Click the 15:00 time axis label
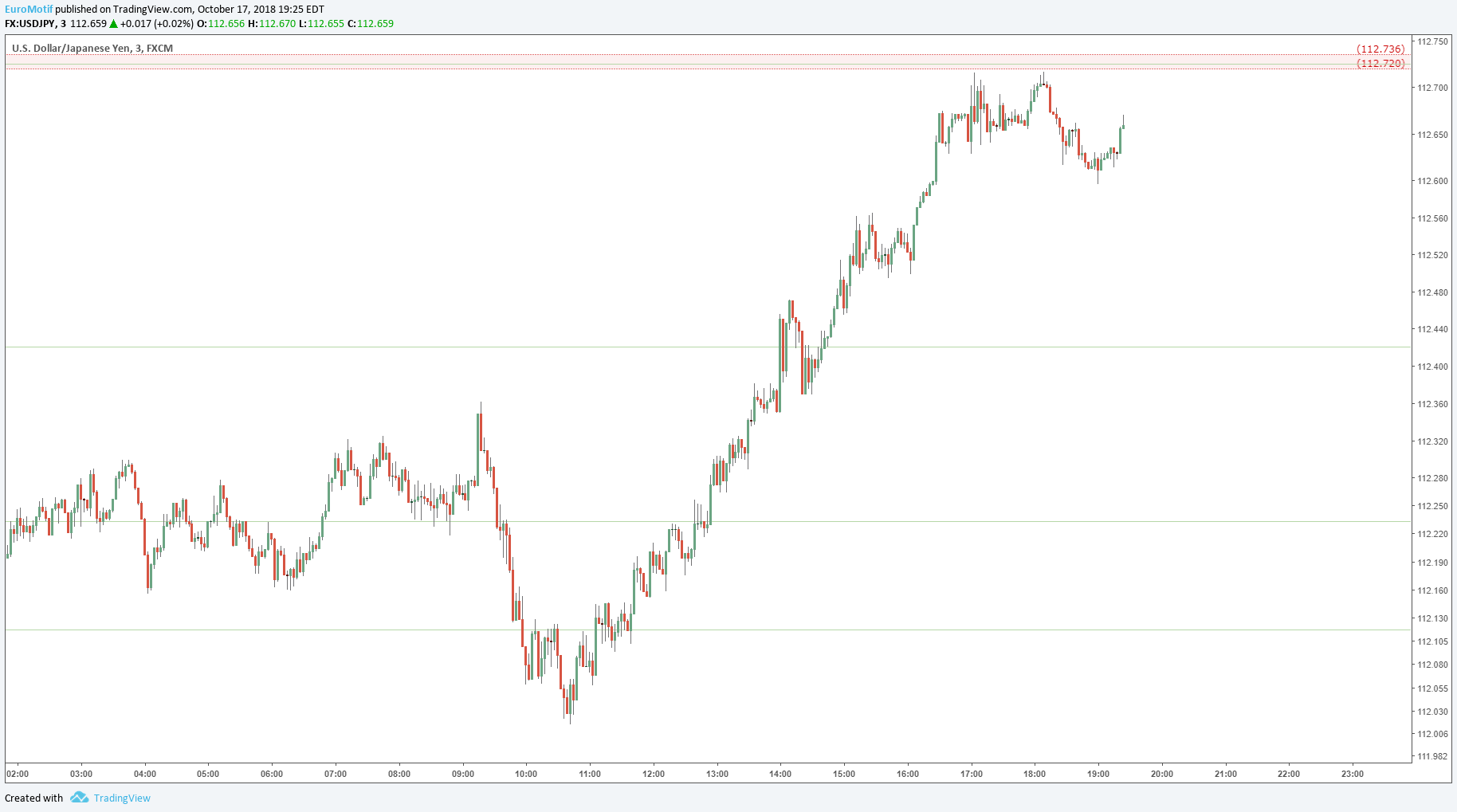Image resolution: width=1457 pixels, height=812 pixels. (844, 774)
